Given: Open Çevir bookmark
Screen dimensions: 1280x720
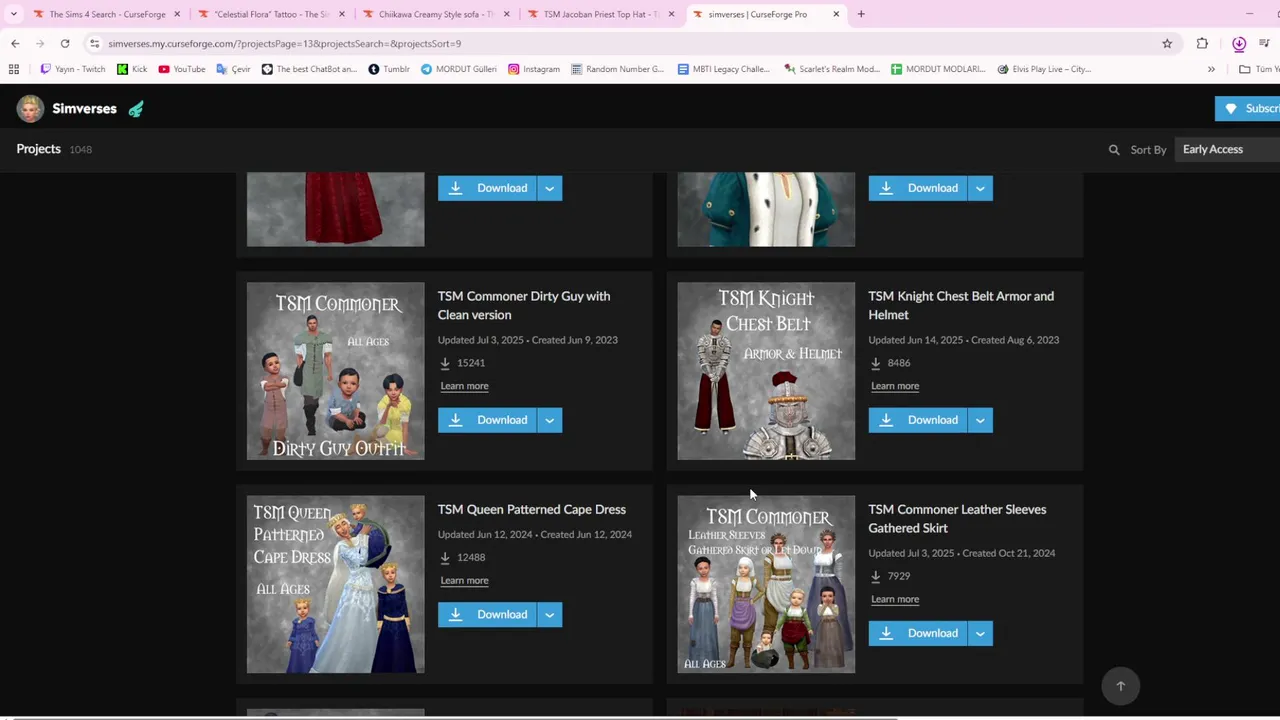Looking at the screenshot, I should coord(233,69).
